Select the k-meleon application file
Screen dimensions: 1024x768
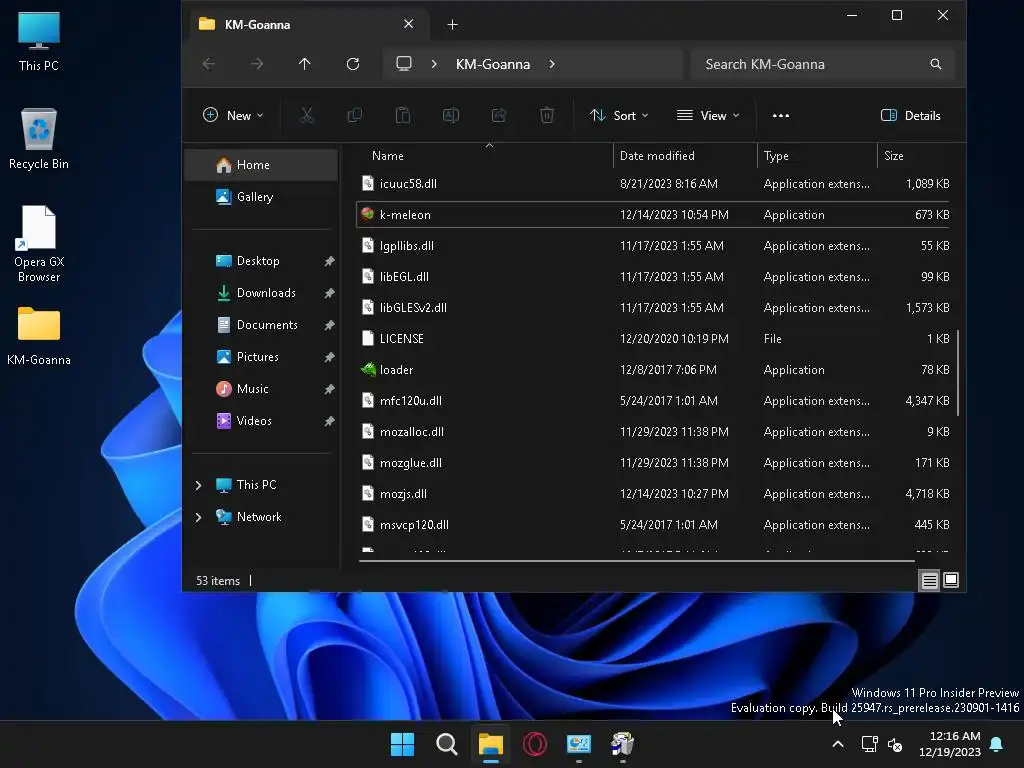pyautogui.click(x=653, y=214)
